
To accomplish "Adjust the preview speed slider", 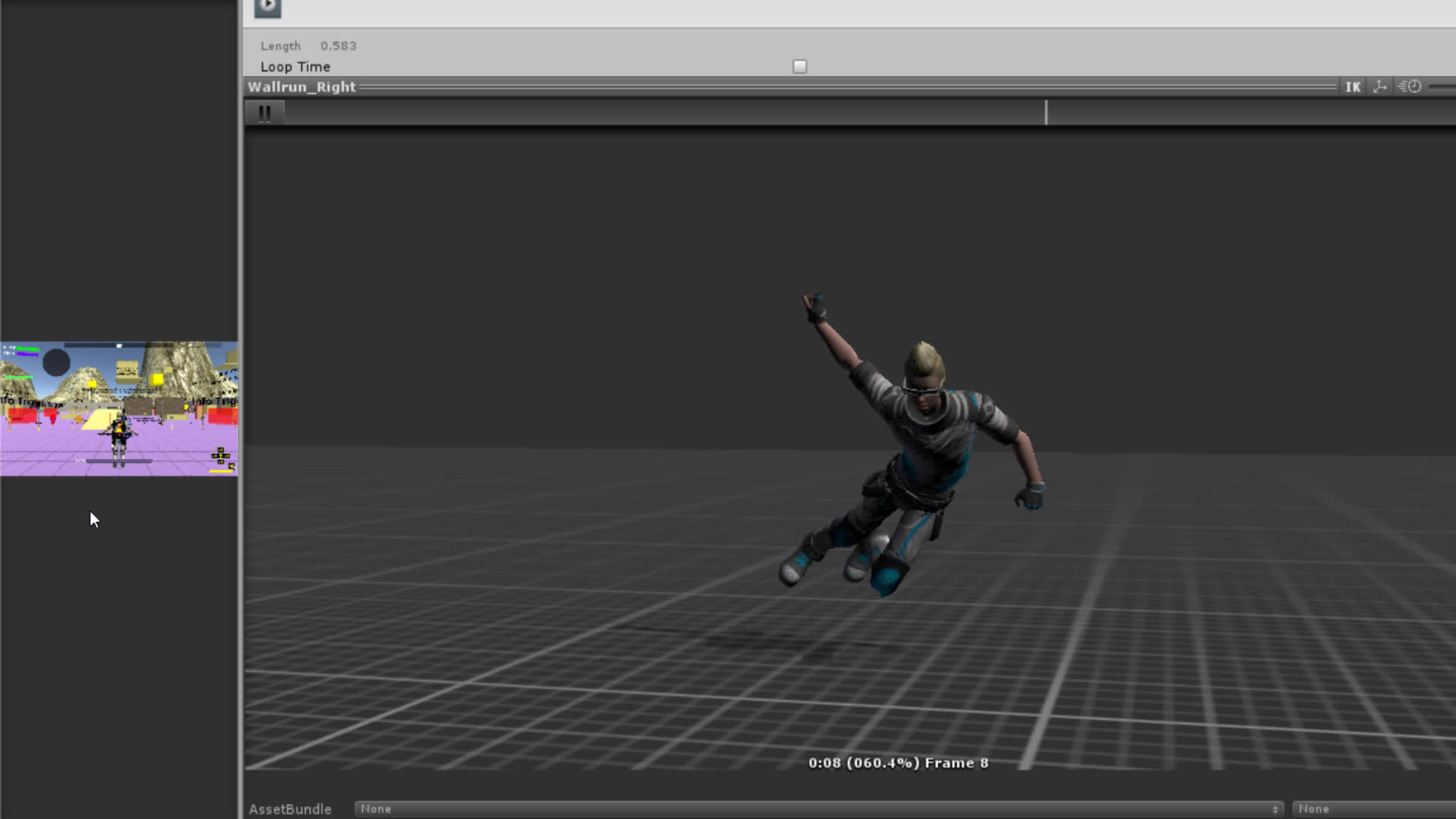I will 1442,86.
